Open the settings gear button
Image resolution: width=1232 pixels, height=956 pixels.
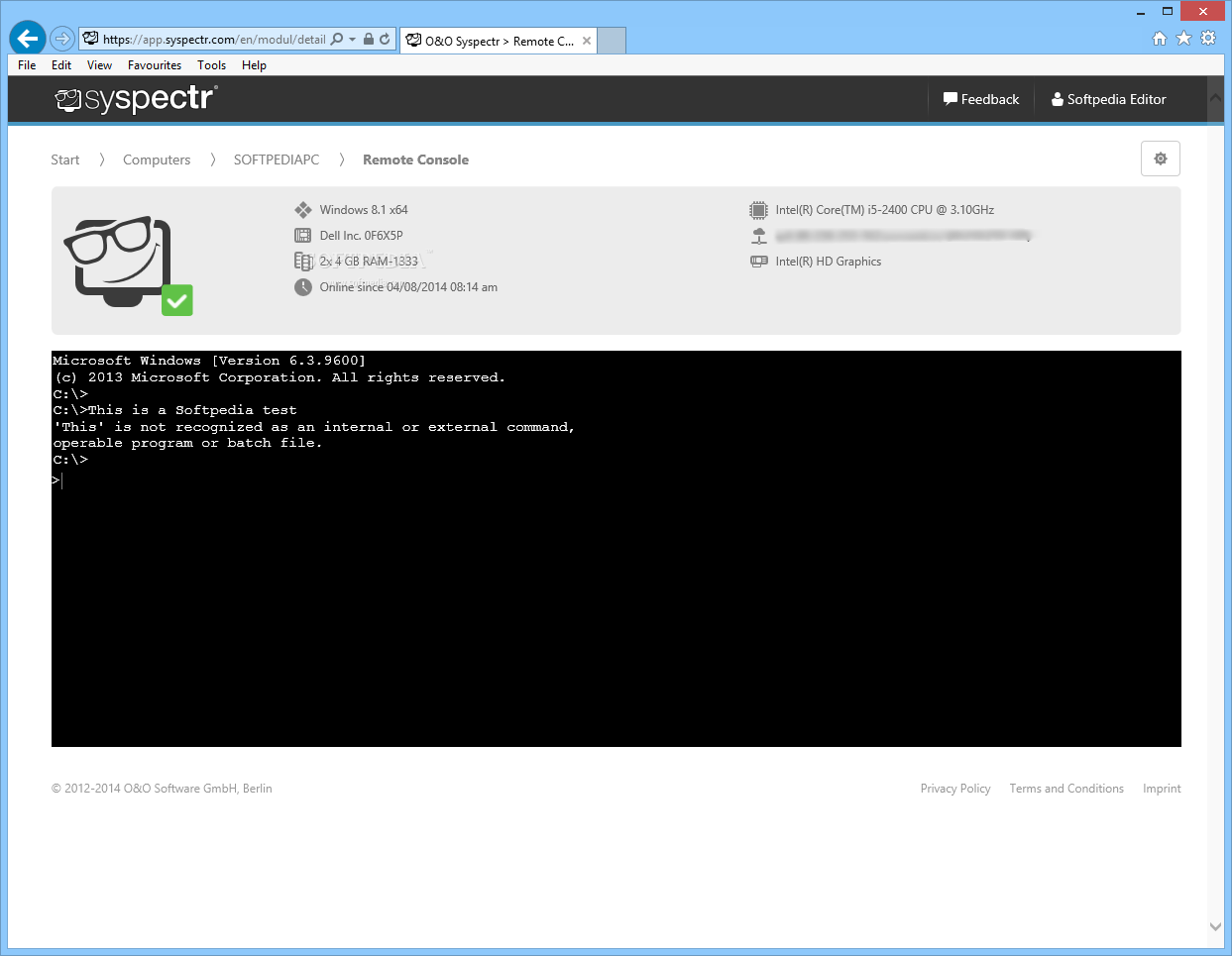click(1161, 159)
